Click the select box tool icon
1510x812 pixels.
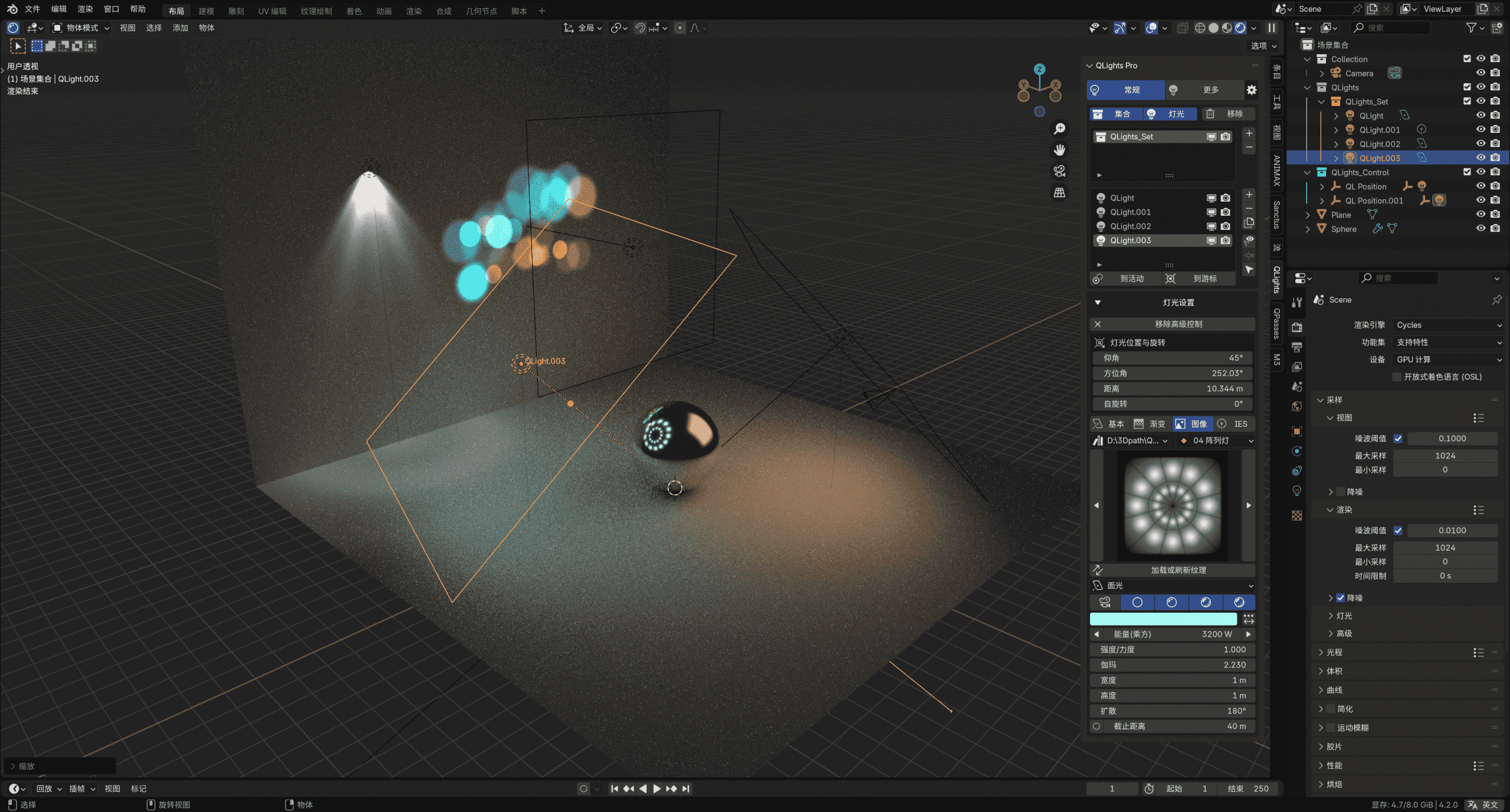[18, 46]
